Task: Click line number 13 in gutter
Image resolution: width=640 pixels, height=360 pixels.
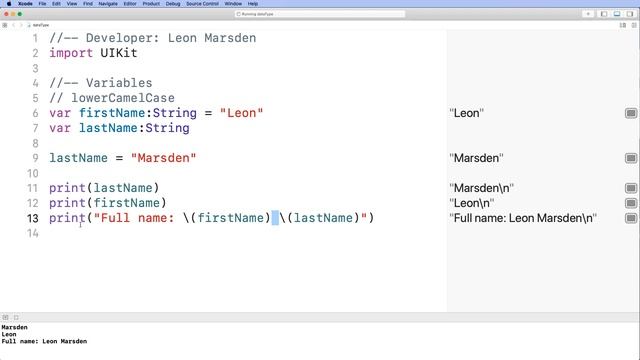Action: coord(33,218)
